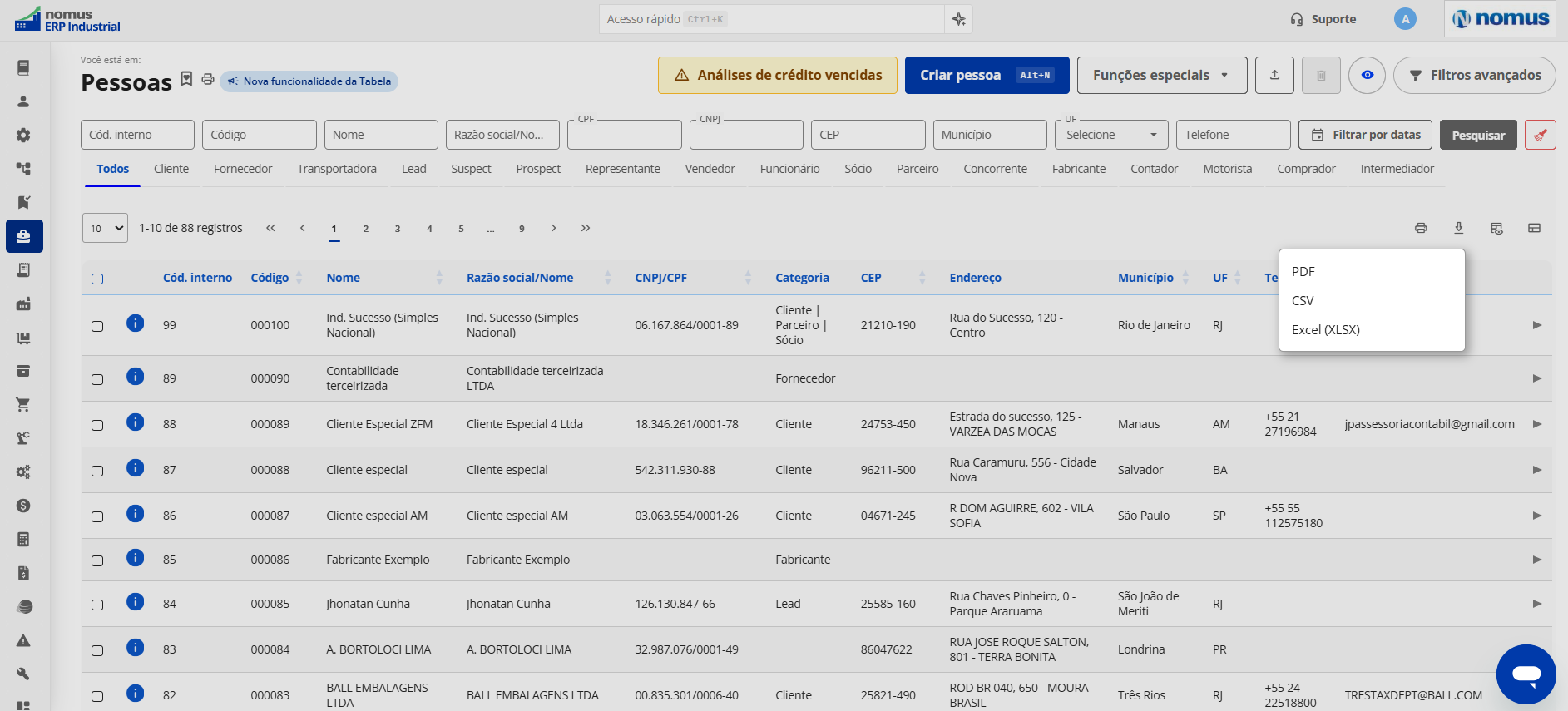Click the Pesquisar button

tap(1478, 135)
